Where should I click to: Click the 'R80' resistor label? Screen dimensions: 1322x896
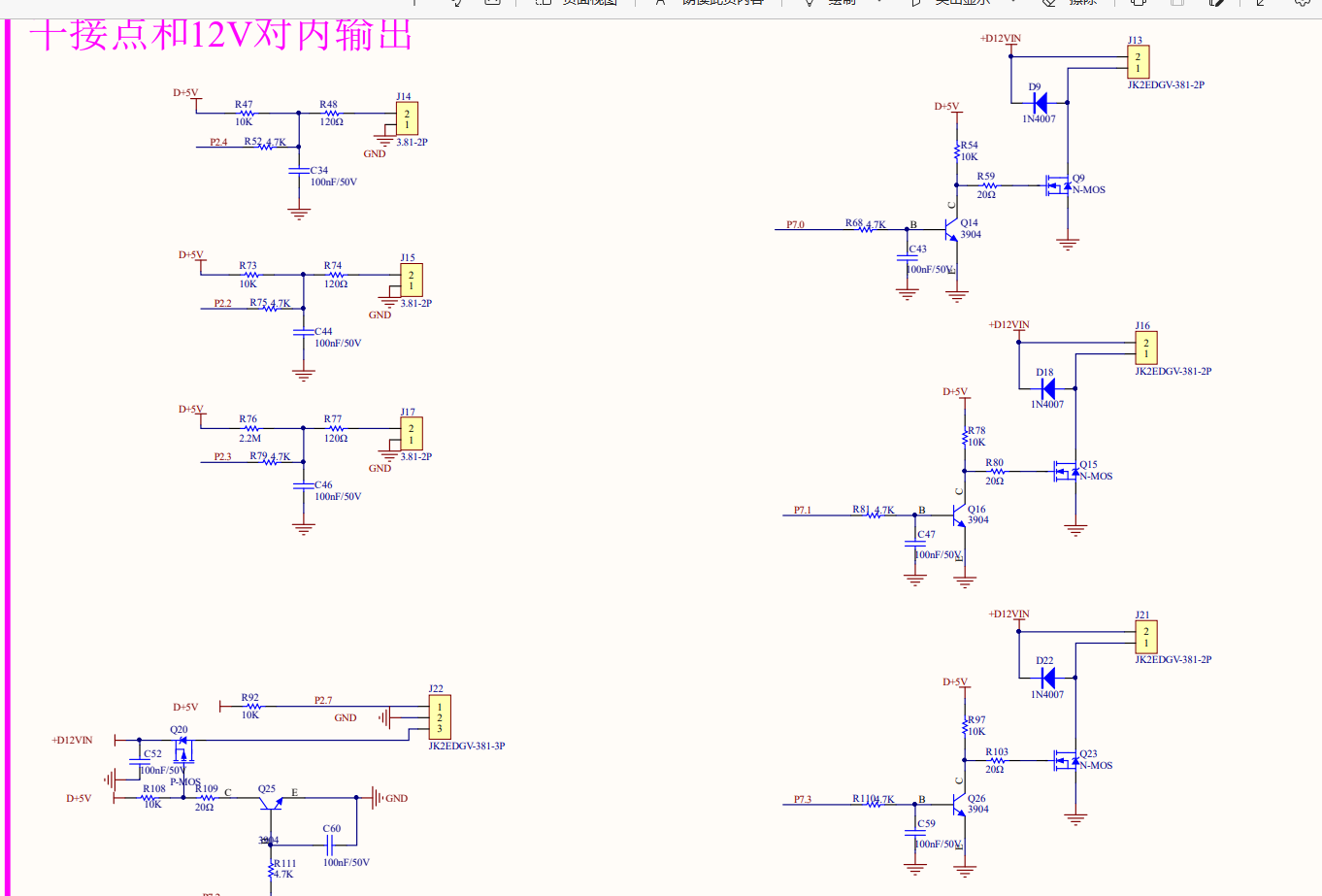(994, 463)
